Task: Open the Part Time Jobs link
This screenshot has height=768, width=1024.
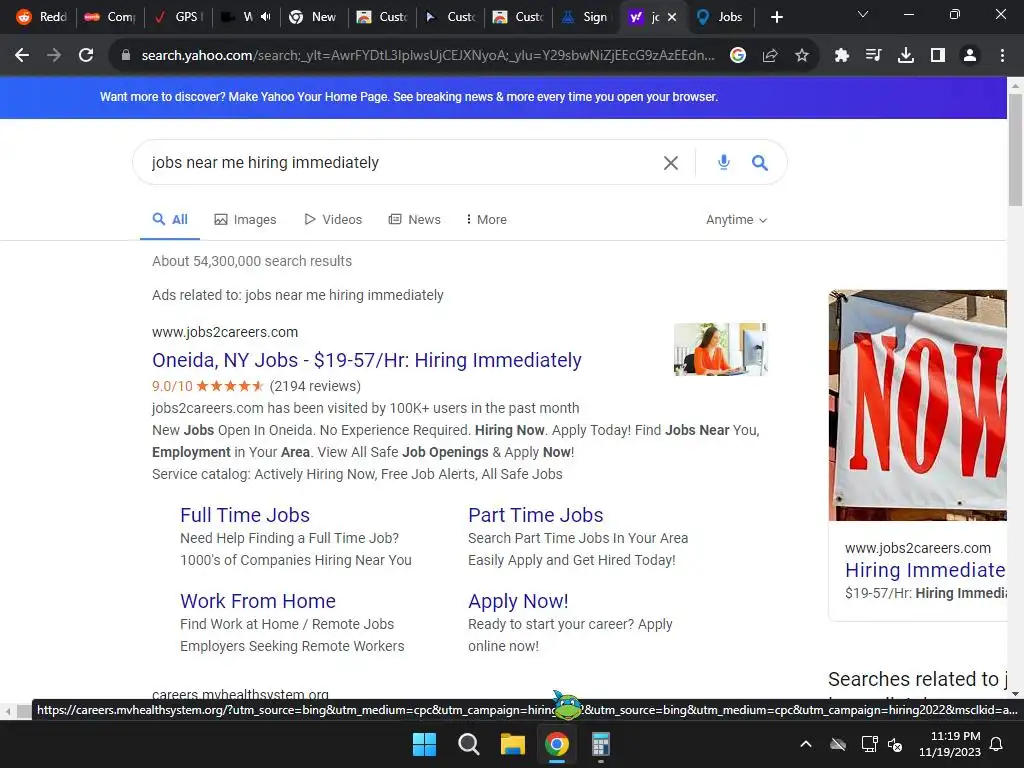Action: [536, 515]
